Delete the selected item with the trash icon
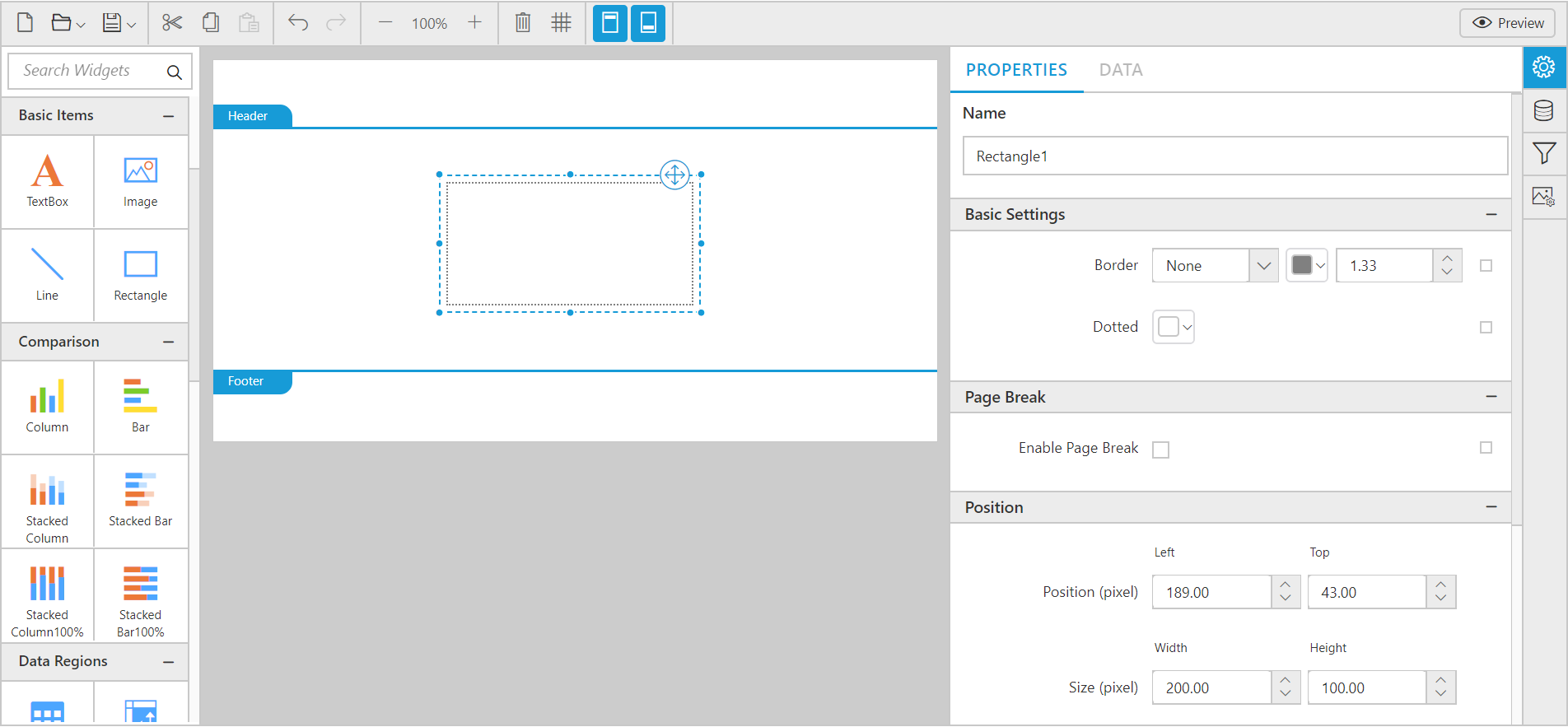 [x=523, y=22]
